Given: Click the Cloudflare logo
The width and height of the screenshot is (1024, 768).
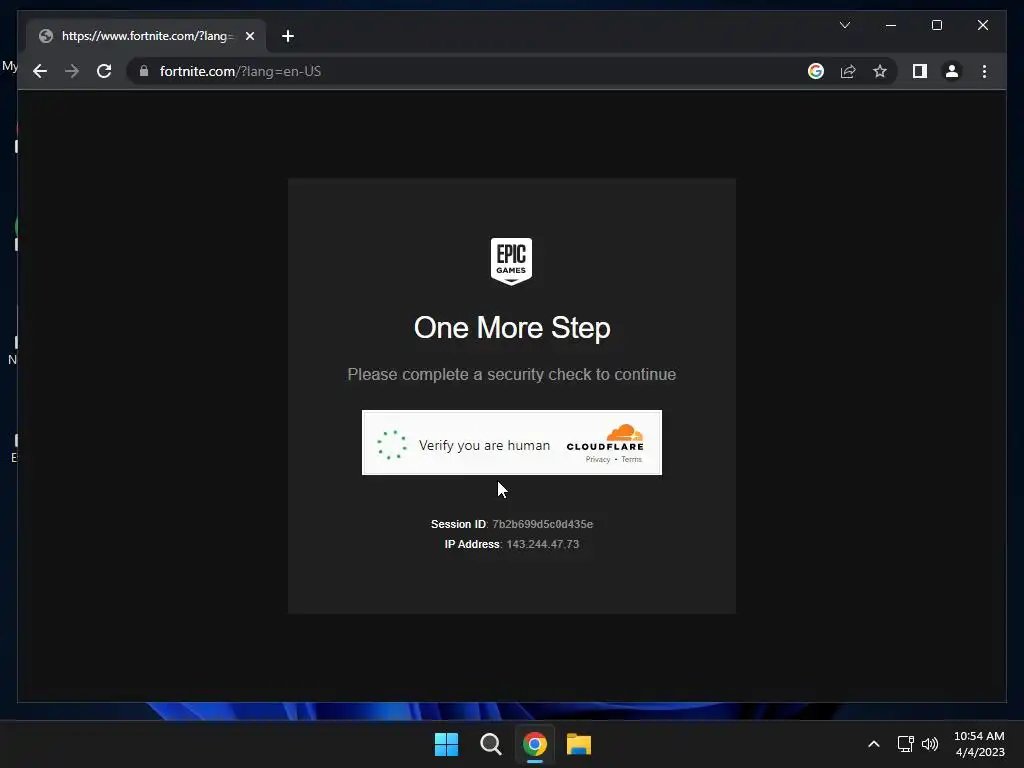Looking at the screenshot, I should 605,438.
